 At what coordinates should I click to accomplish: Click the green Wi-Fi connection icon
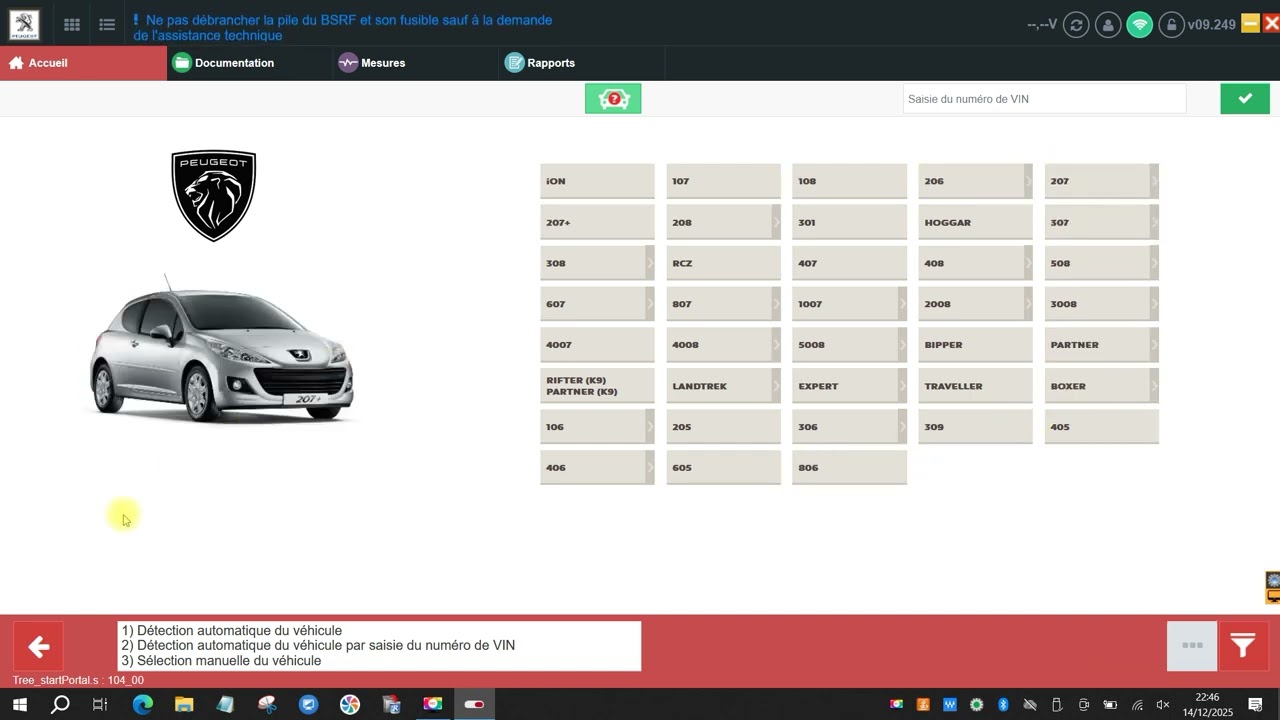pos(1140,25)
